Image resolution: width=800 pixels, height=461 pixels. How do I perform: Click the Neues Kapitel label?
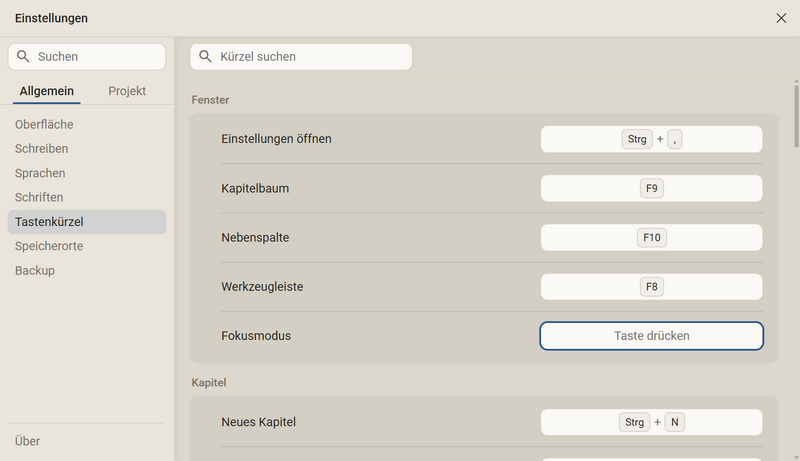(259, 422)
